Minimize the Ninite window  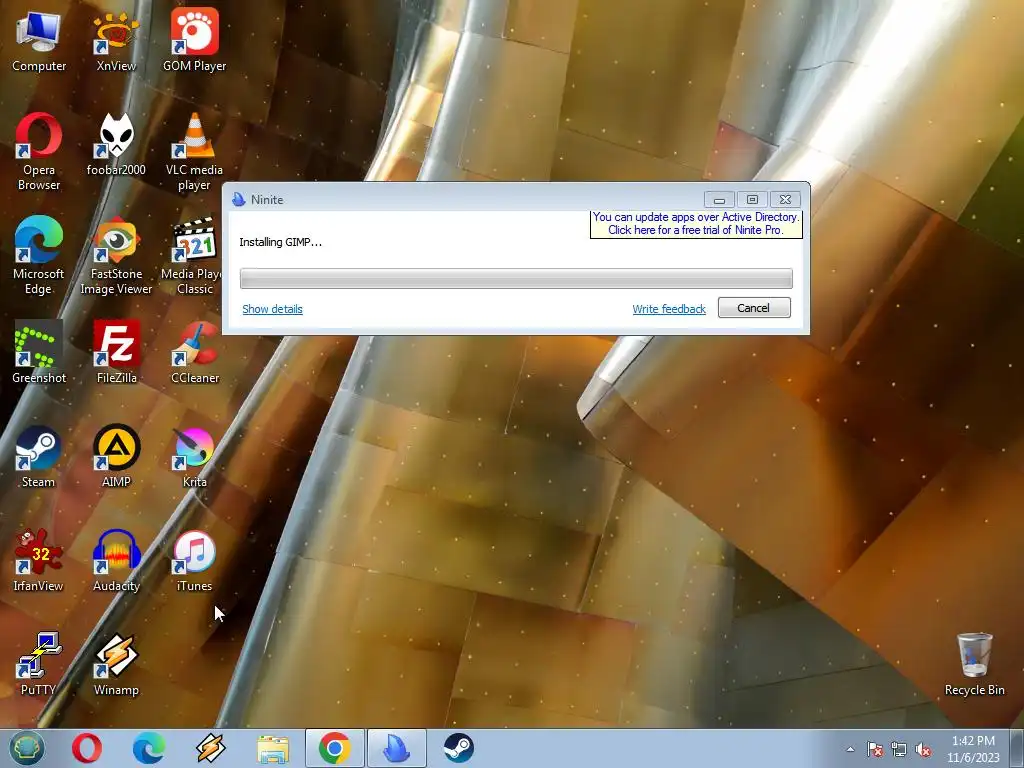click(x=719, y=199)
